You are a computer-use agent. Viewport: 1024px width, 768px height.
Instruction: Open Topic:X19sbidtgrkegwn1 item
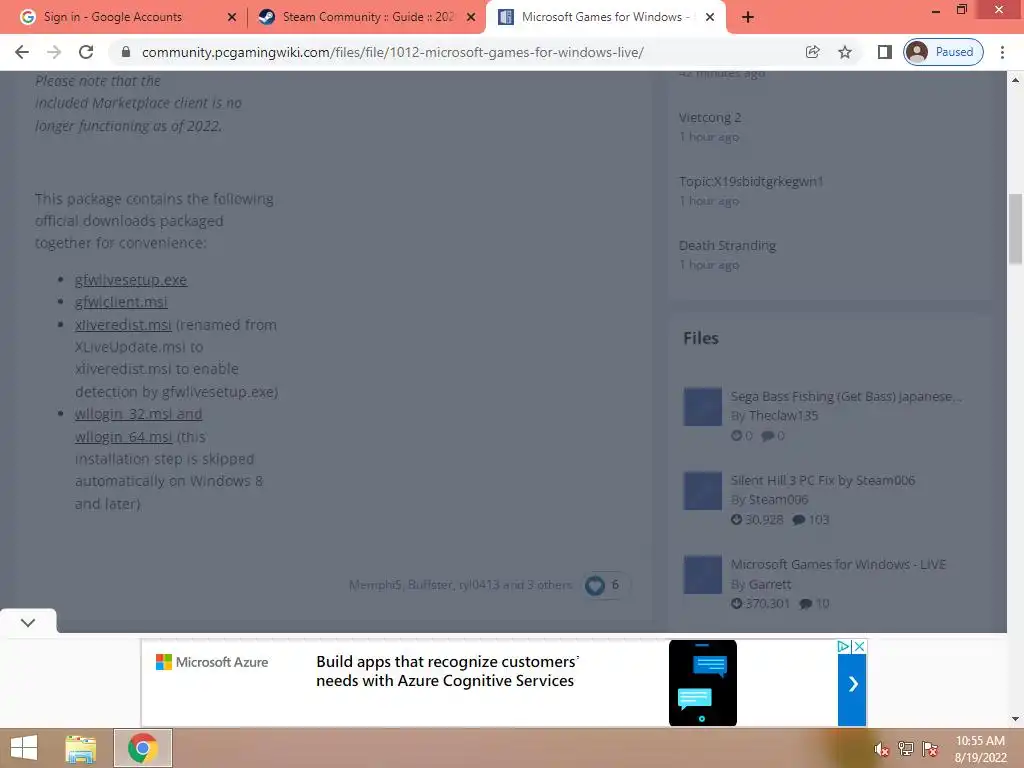point(751,181)
